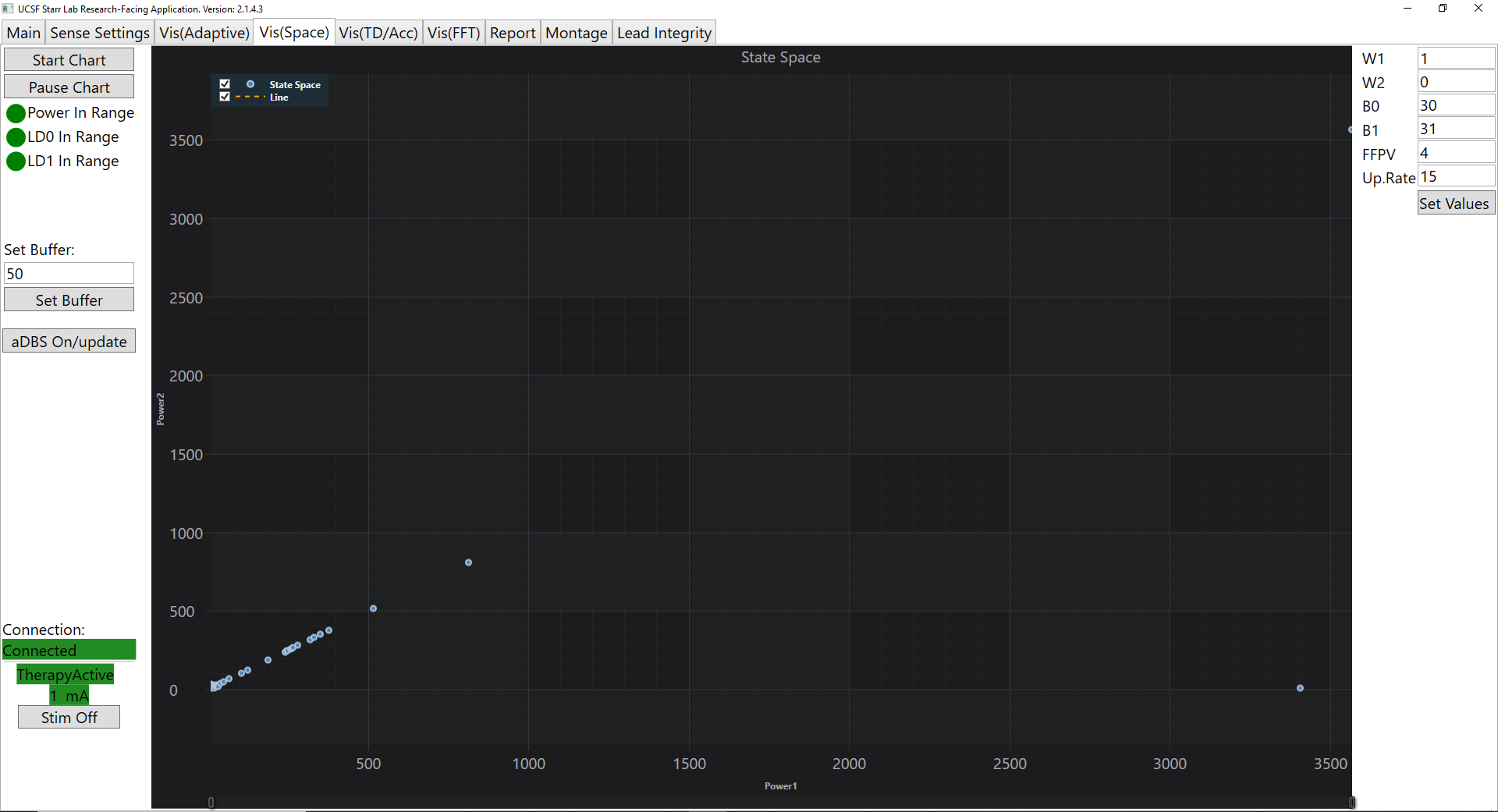Viewport: 1498px width, 812px height.
Task: Click the State Space circle marker in legend
Action: point(250,84)
